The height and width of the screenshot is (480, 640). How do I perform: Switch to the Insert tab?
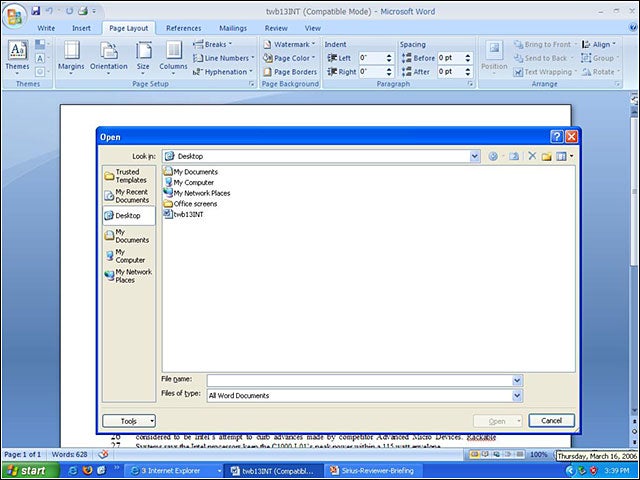81,28
